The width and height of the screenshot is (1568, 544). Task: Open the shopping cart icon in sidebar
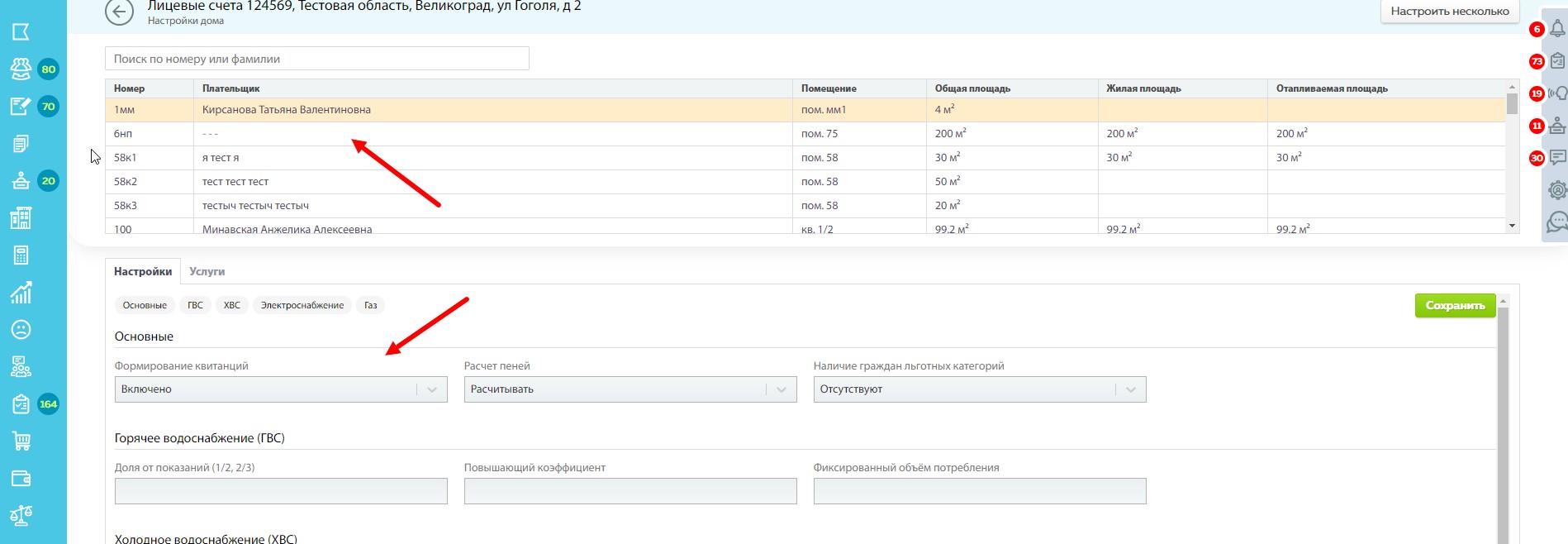(21, 441)
